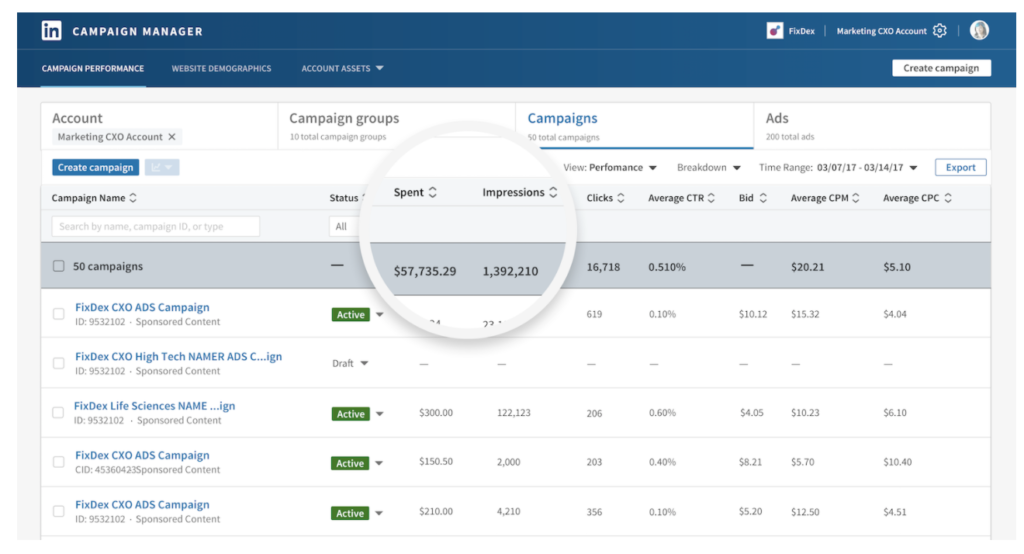This screenshot has width=1024, height=554.
Task: Check the $210.00 campaign row checkbox
Action: click(x=59, y=511)
